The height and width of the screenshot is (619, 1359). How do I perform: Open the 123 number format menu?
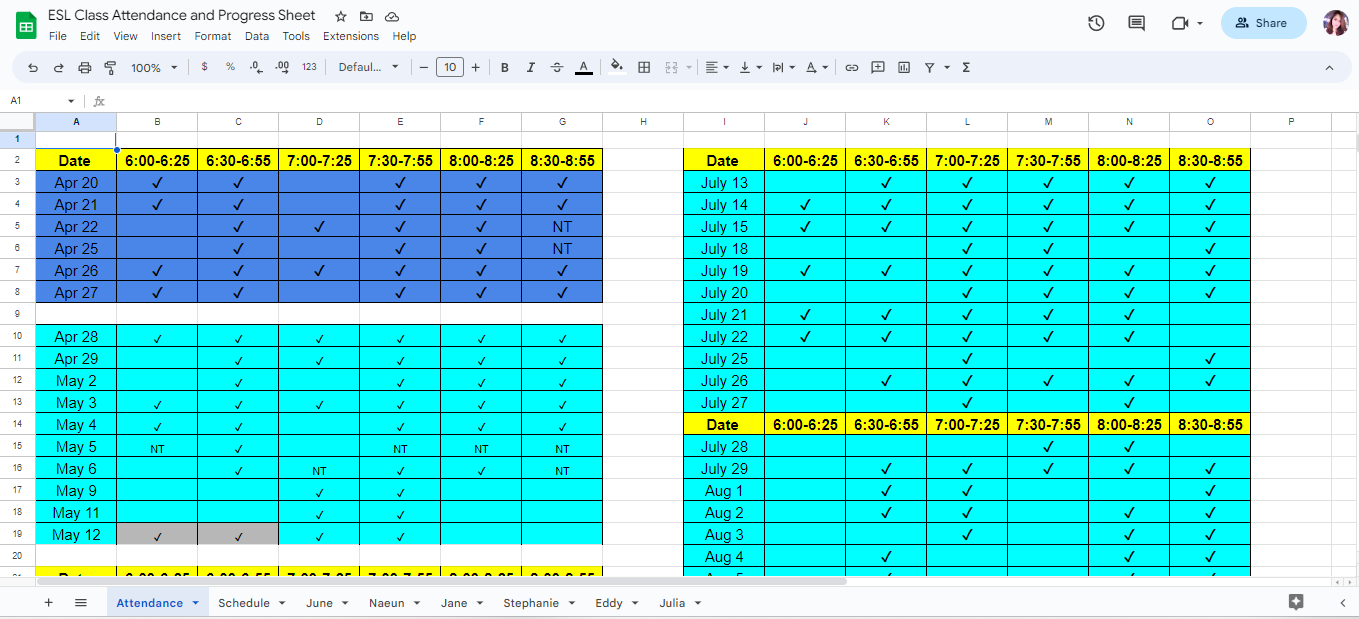[x=309, y=67]
